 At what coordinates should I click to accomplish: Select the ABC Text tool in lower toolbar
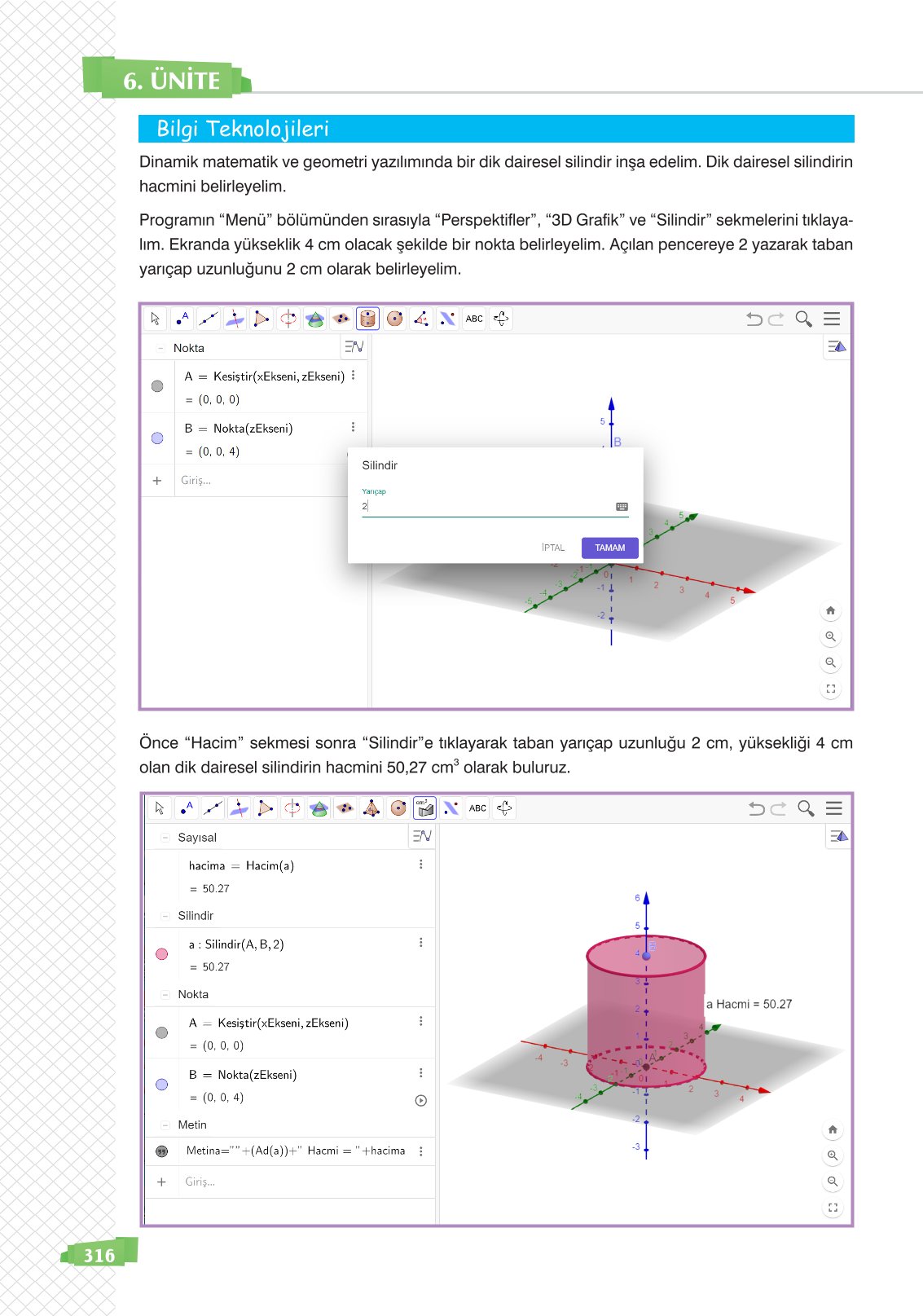[x=477, y=808]
